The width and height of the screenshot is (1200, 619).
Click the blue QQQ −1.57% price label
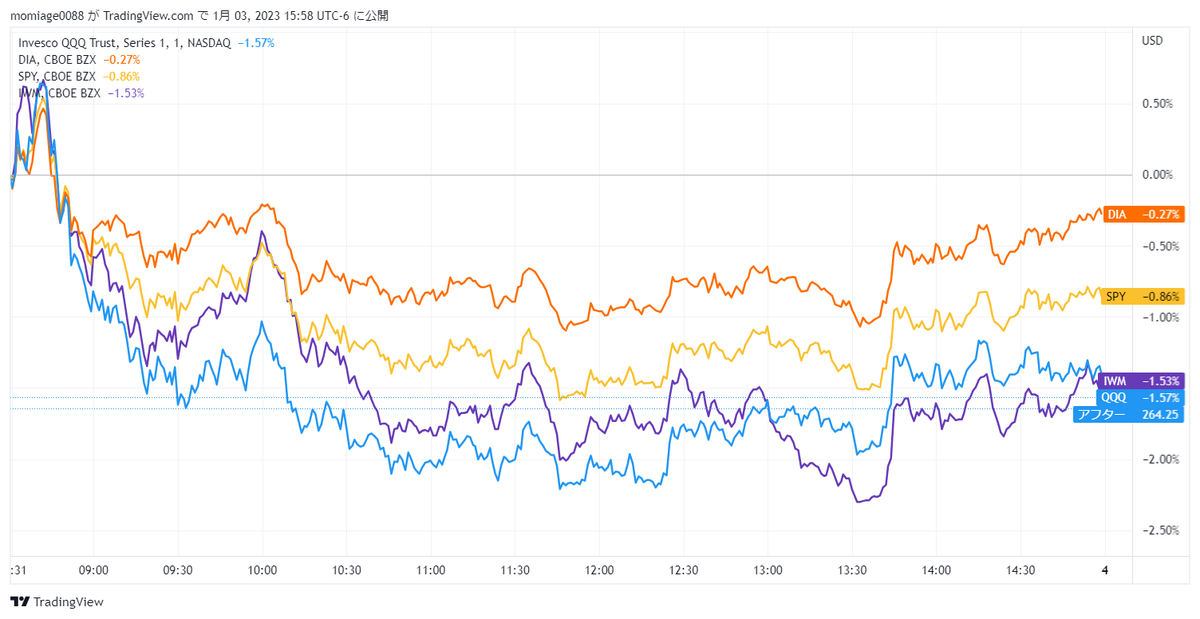[1142, 397]
